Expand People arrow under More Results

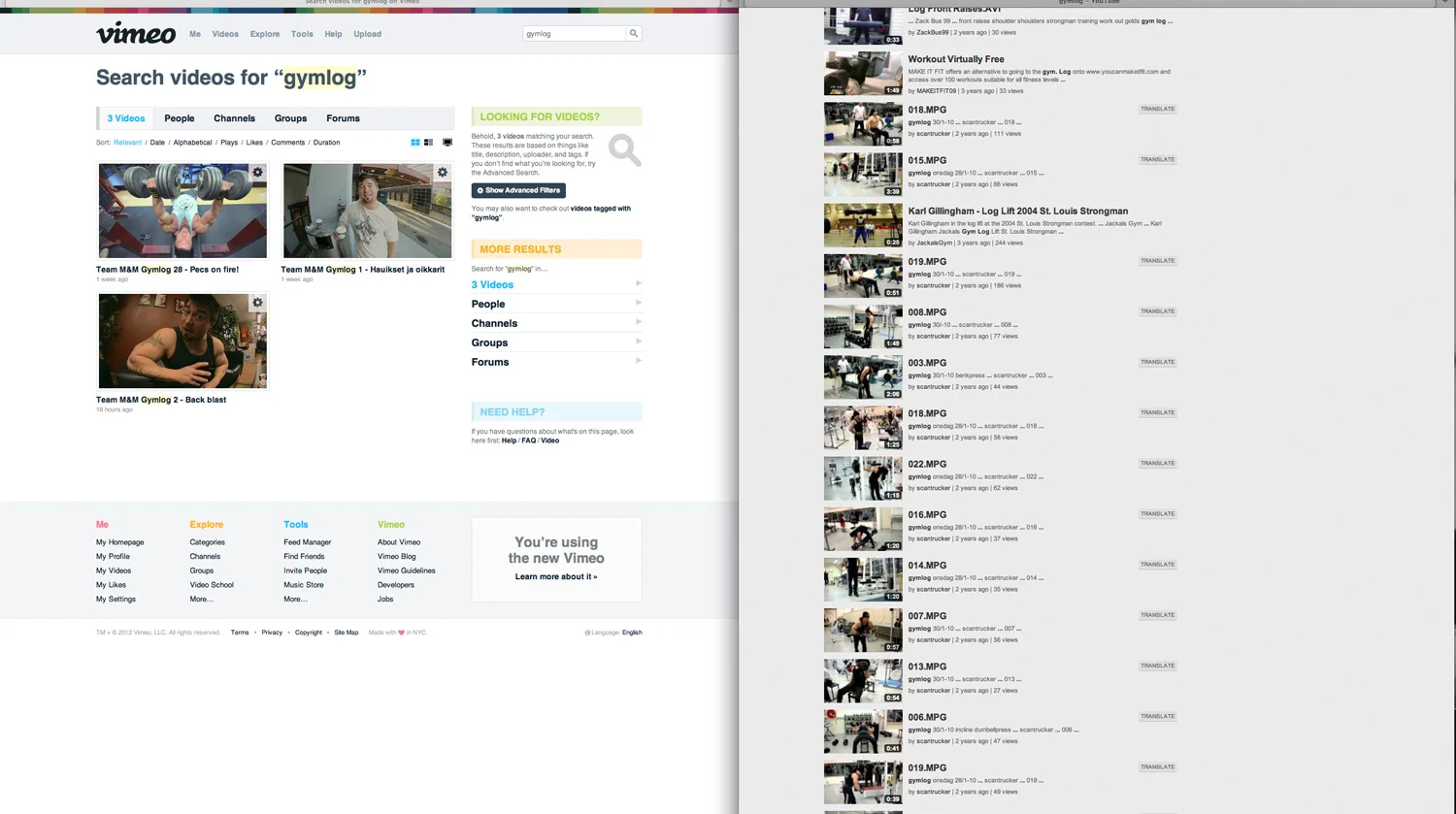638,303
